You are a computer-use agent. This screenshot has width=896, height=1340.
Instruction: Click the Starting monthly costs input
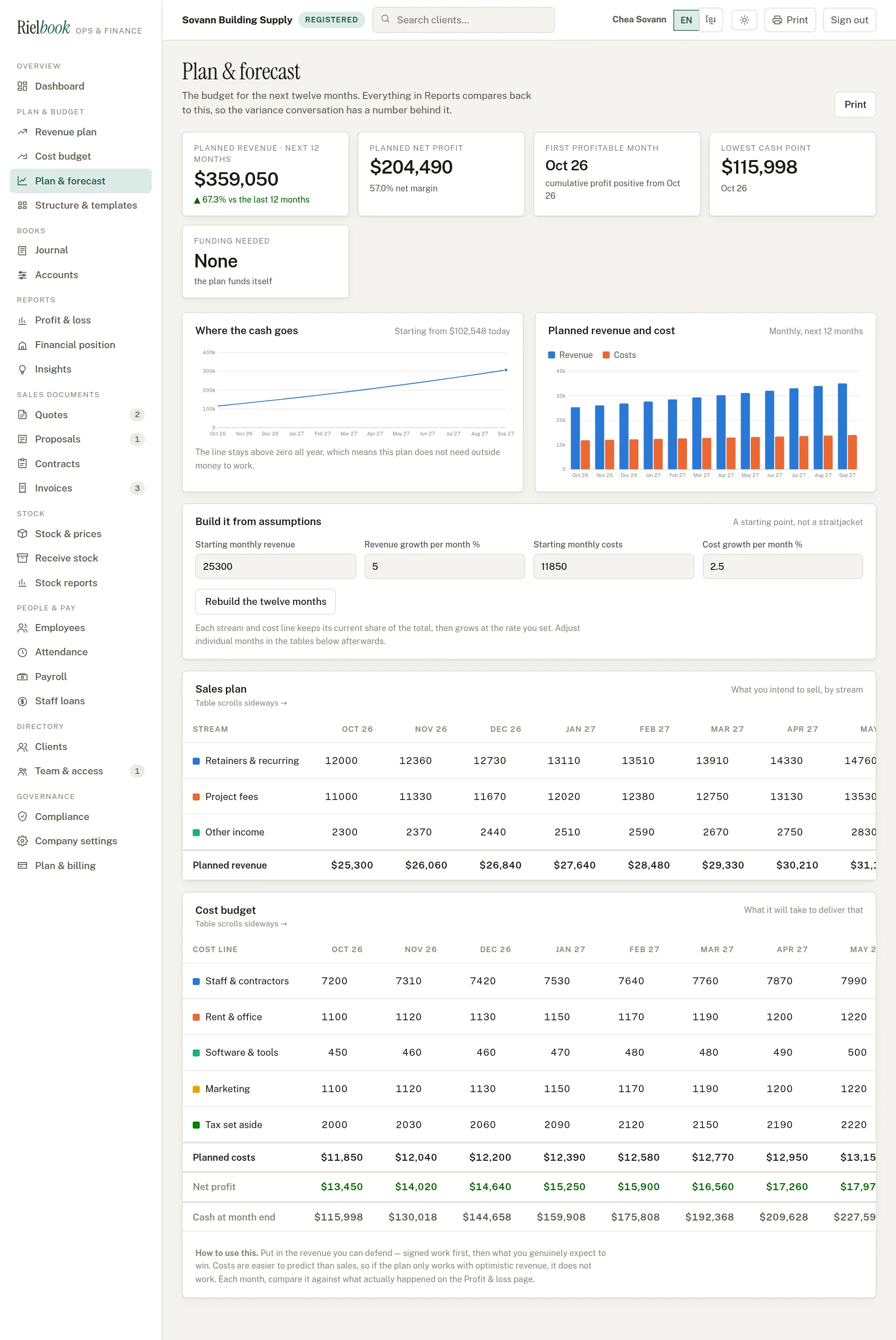point(614,566)
